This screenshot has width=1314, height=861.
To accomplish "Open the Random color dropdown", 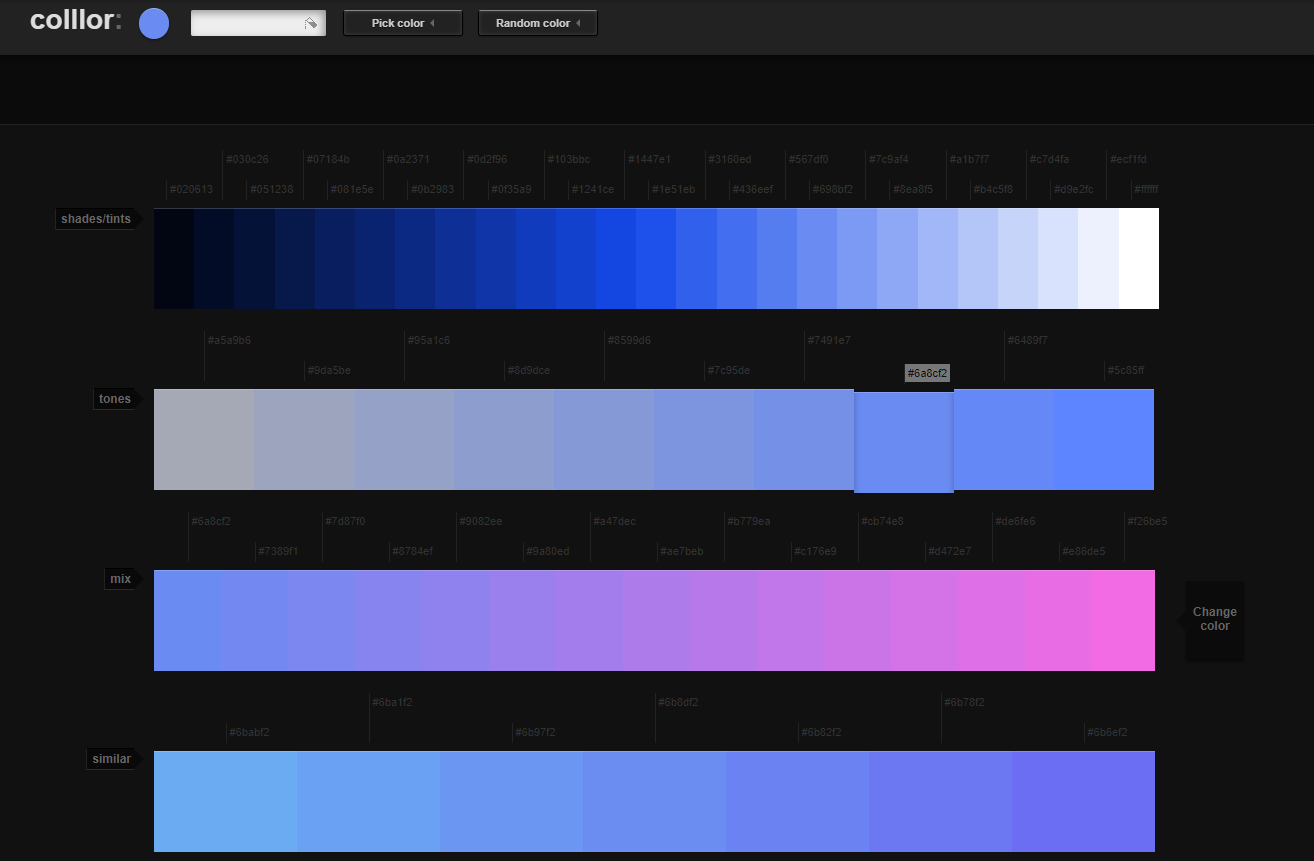I will [x=537, y=23].
